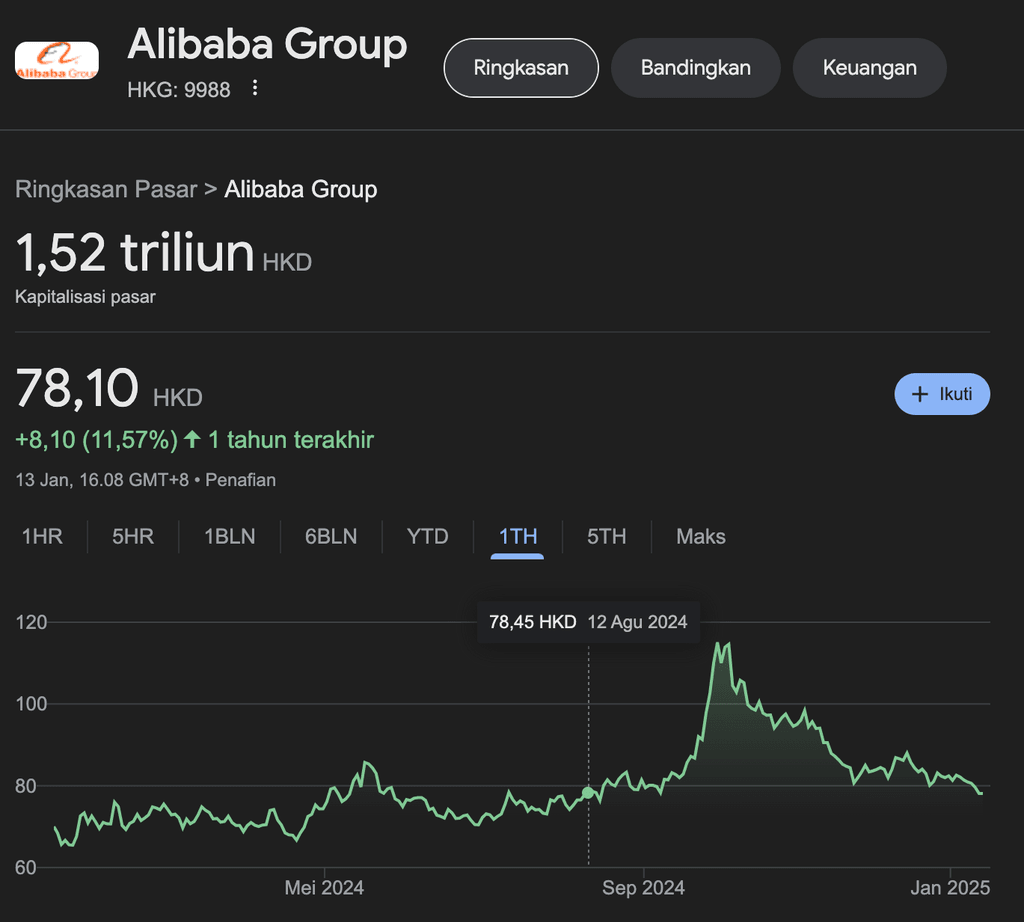Switch to the 1BLN chart view
This screenshot has height=922, width=1024.
229,537
